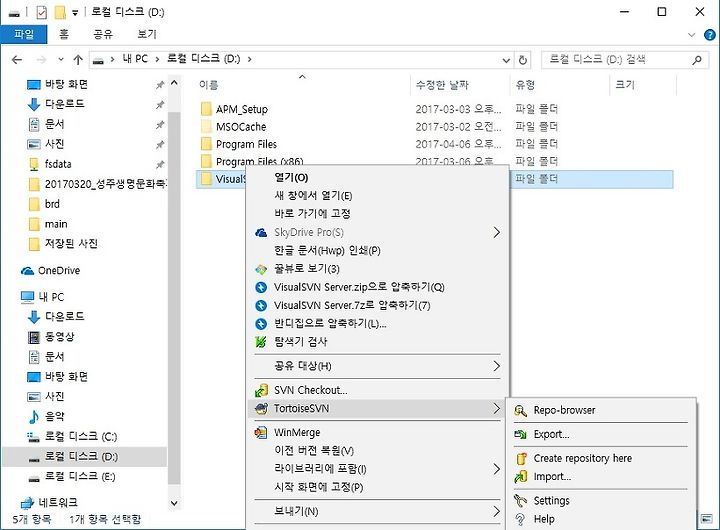Screen dimensions: 720x530
Task: Click the search magnifier icon
Action: point(697,60)
